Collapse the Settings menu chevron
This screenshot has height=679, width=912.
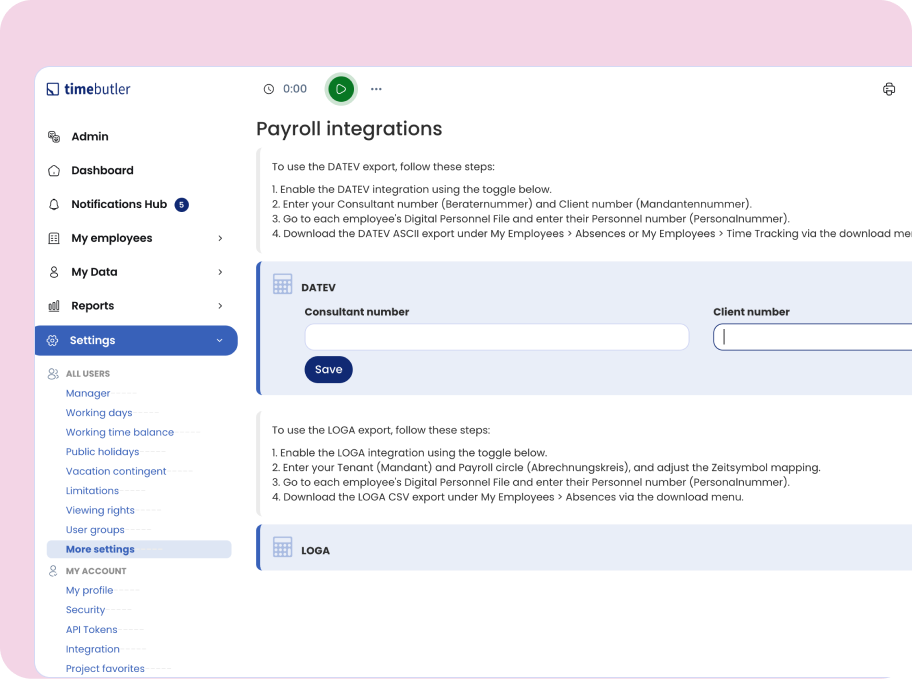tap(219, 340)
